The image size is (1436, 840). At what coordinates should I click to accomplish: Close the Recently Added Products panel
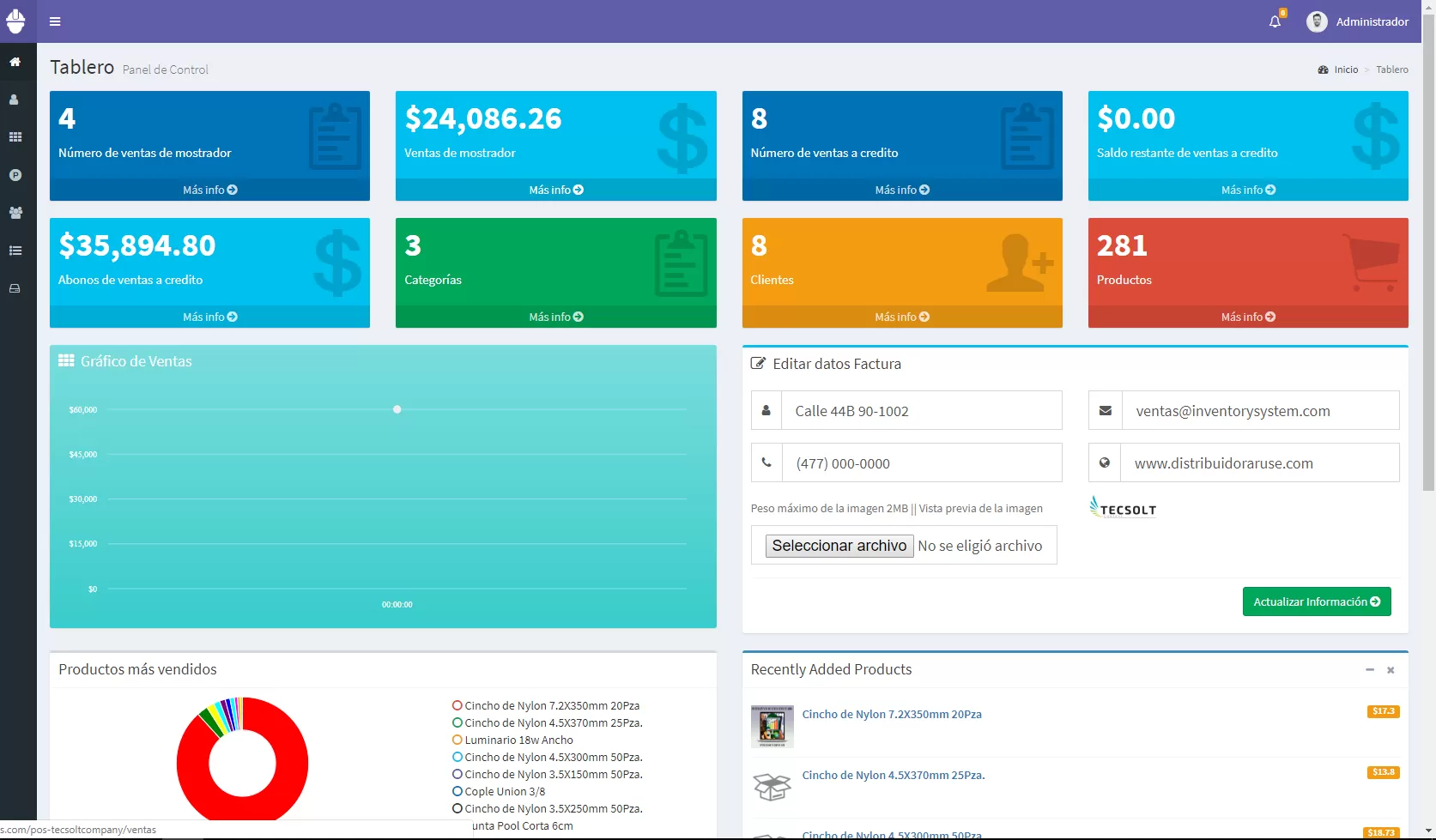(x=1391, y=670)
